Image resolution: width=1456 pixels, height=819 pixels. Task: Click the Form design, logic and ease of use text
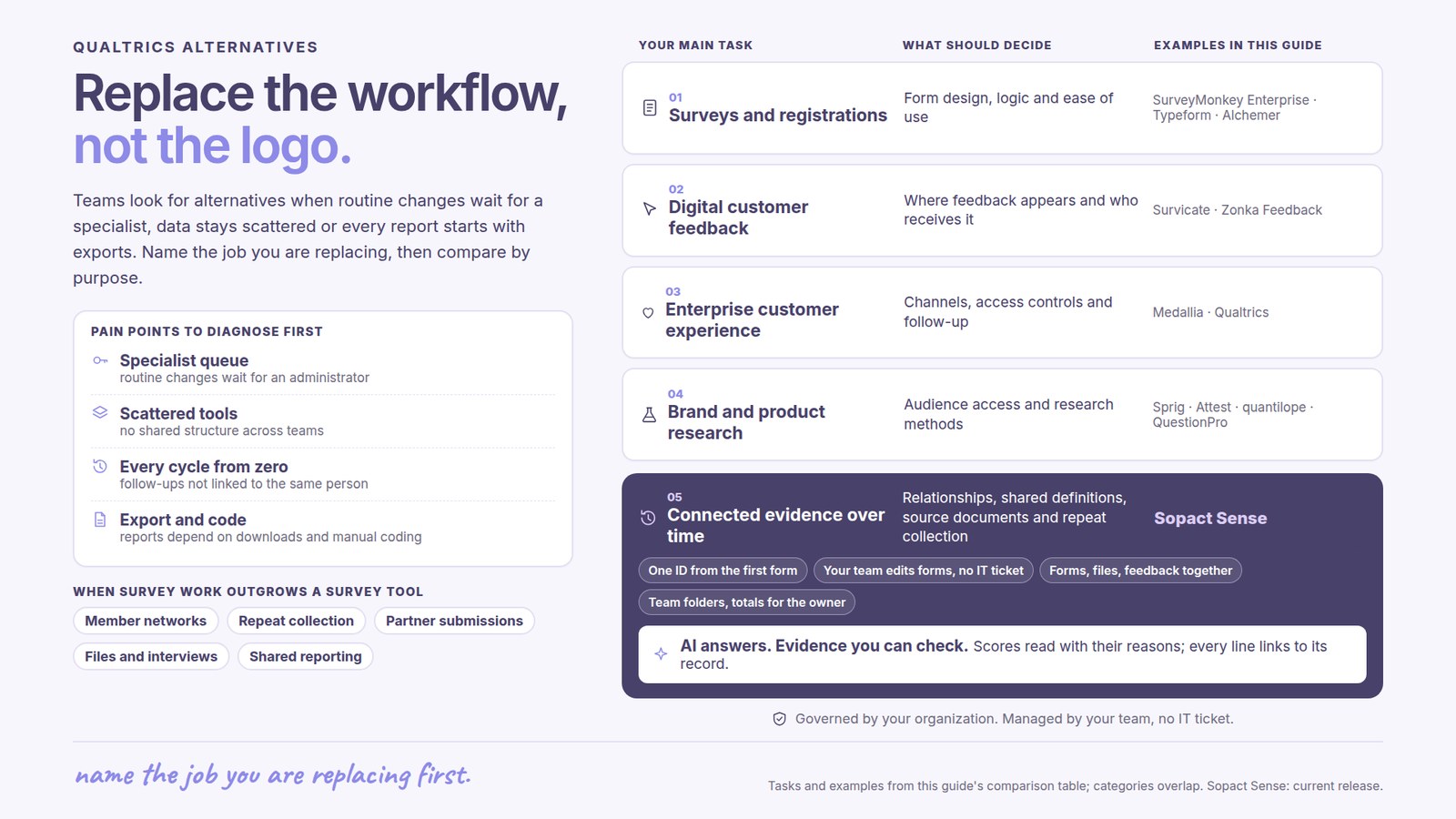(x=1008, y=107)
